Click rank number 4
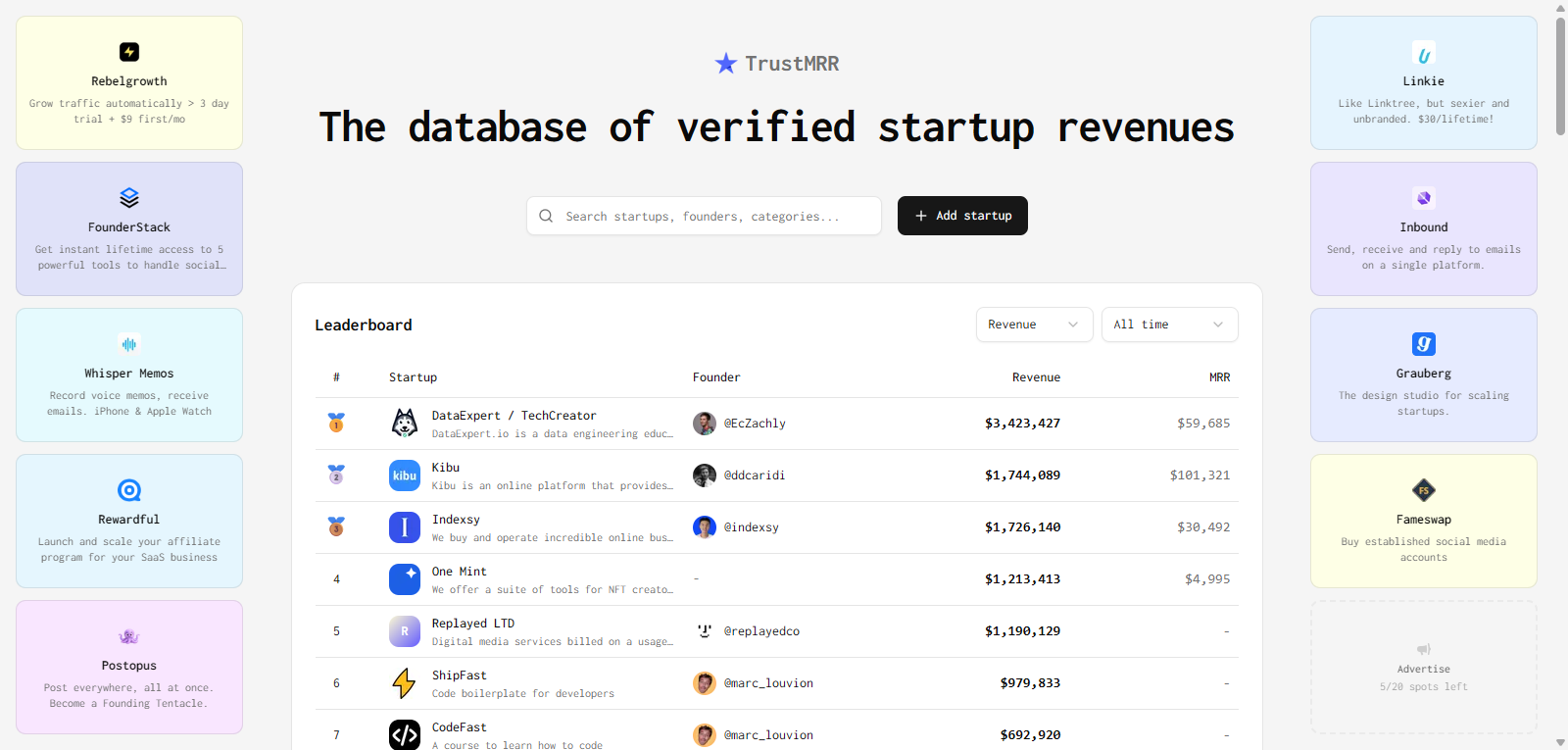Image resolution: width=1568 pixels, height=750 pixels. (336, 579)
